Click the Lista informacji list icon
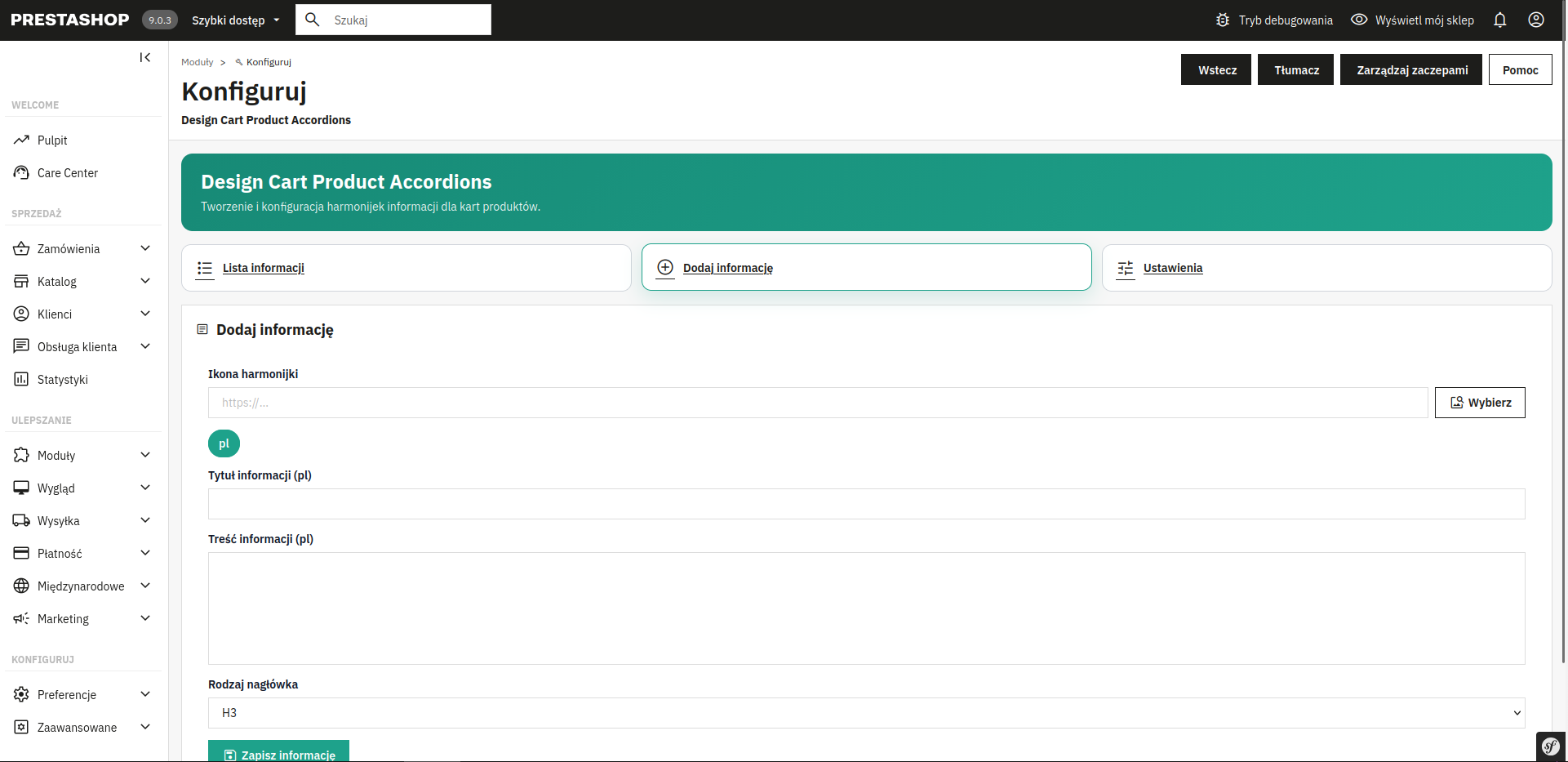Image resolution: width=1568 pixels, height=762 pixels. point(205,268)
